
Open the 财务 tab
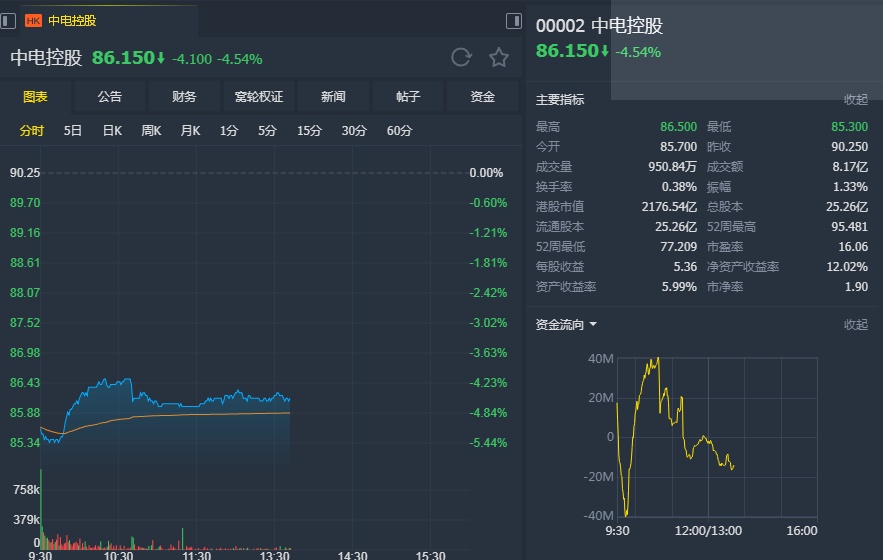184,97
